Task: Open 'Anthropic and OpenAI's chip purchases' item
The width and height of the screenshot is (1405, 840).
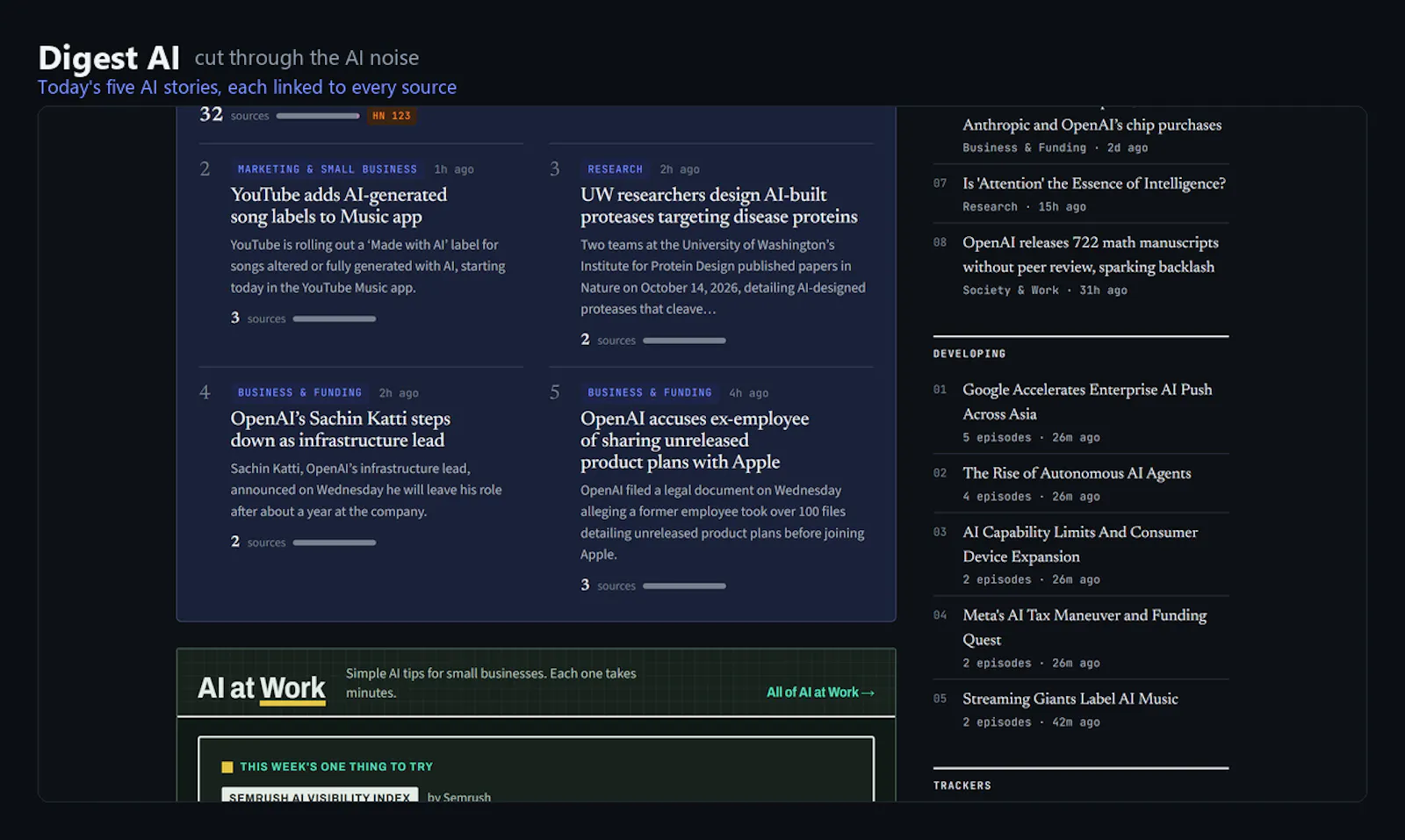Action: point(1092,125)
